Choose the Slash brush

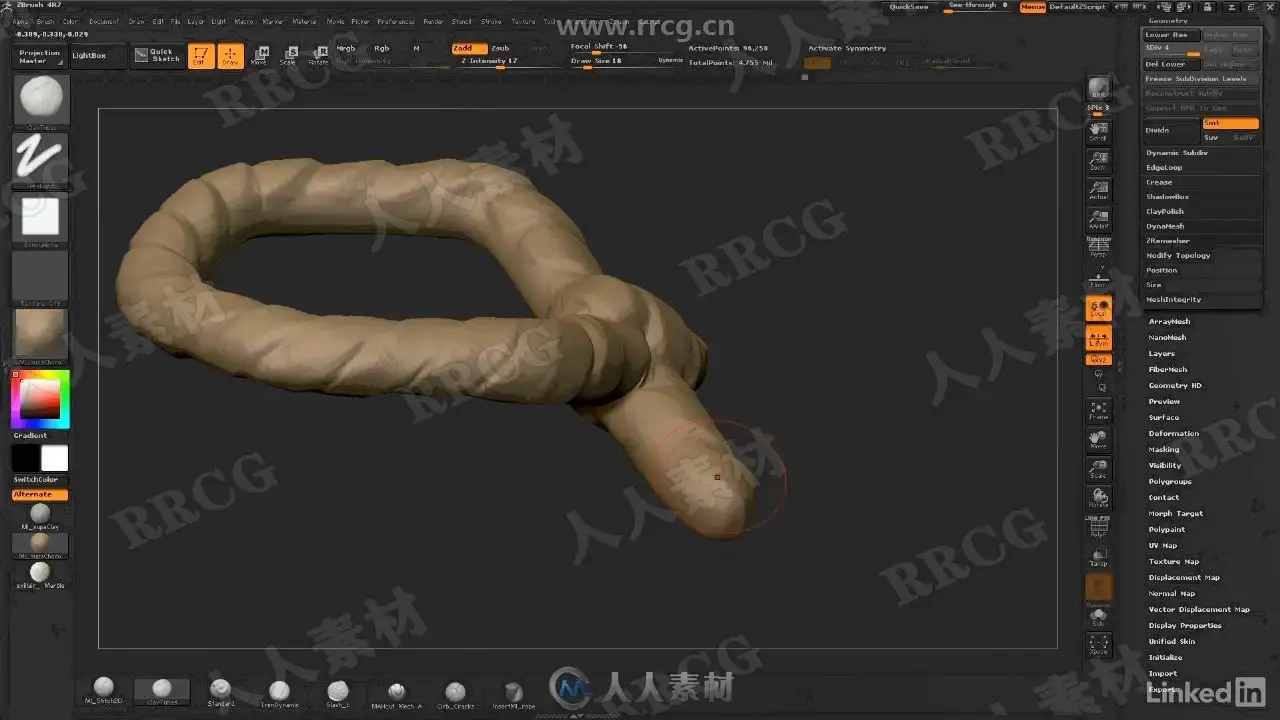[x=338, y=691]
